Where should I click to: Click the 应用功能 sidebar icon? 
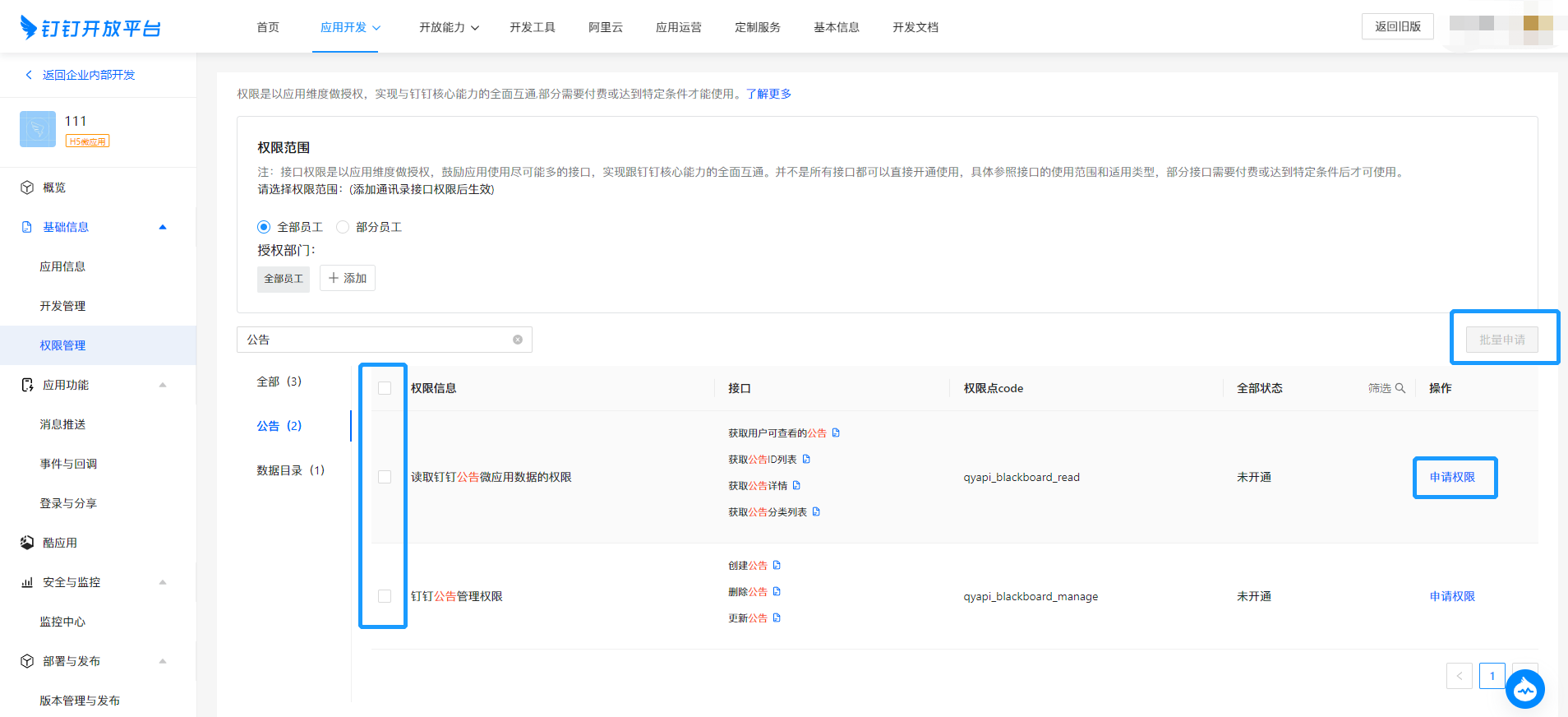pos(27,385)
